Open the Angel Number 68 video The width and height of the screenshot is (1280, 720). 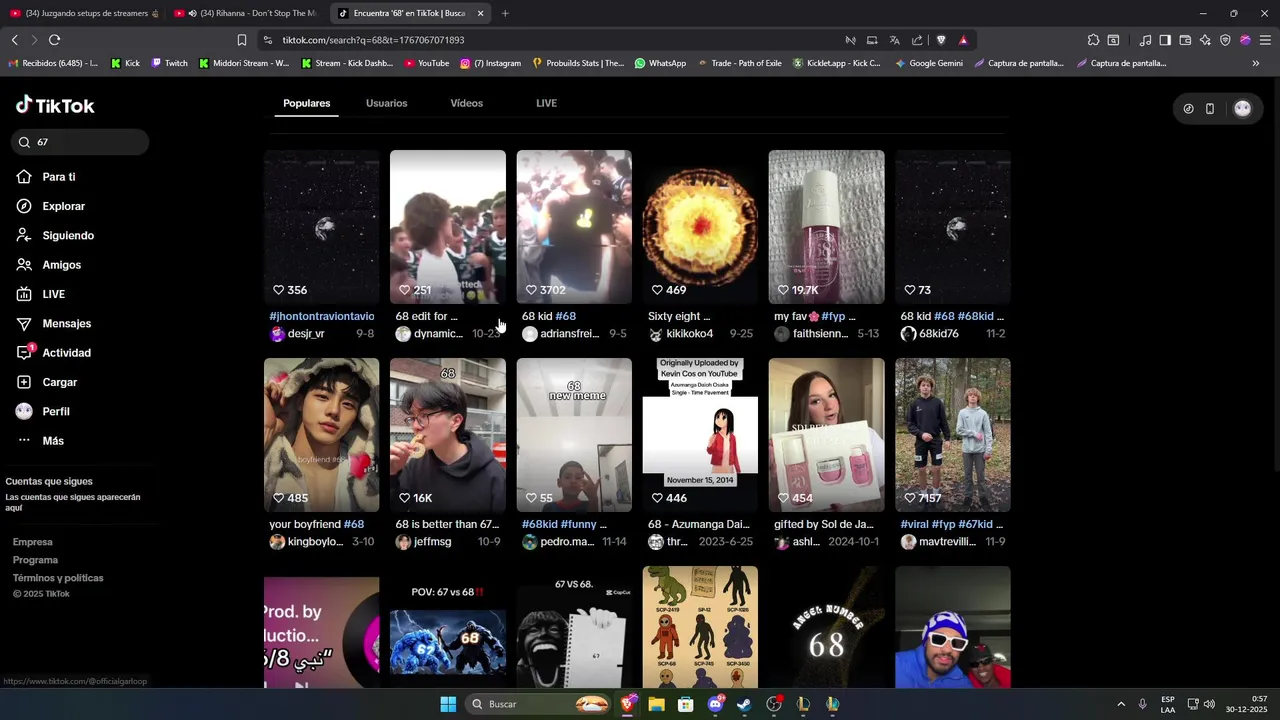(826, 627)
